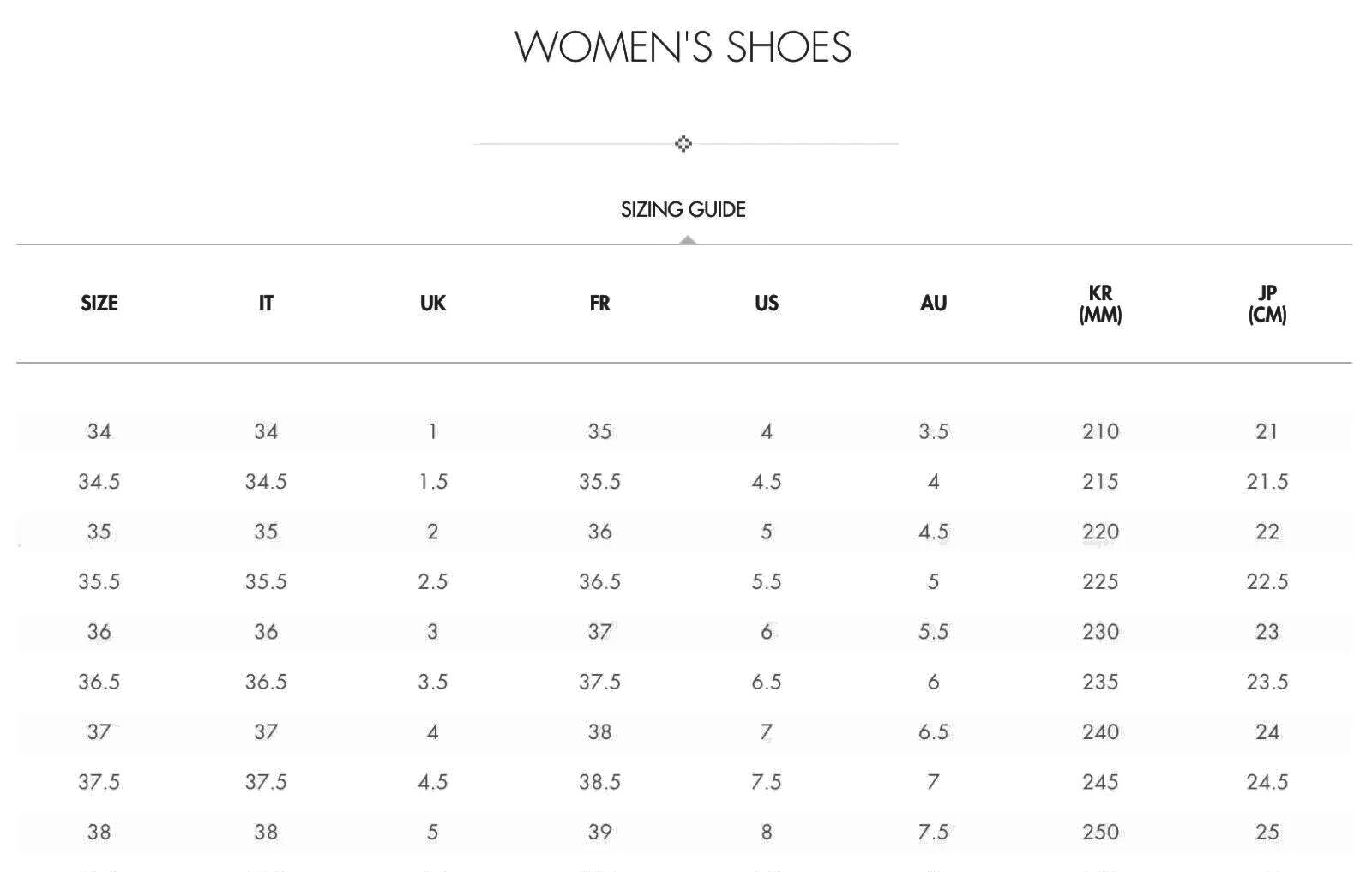Image resolution: width=1372 pixels, height=872 pixels.
Task: Click the AU column header
Action: (x=933, y=304)
